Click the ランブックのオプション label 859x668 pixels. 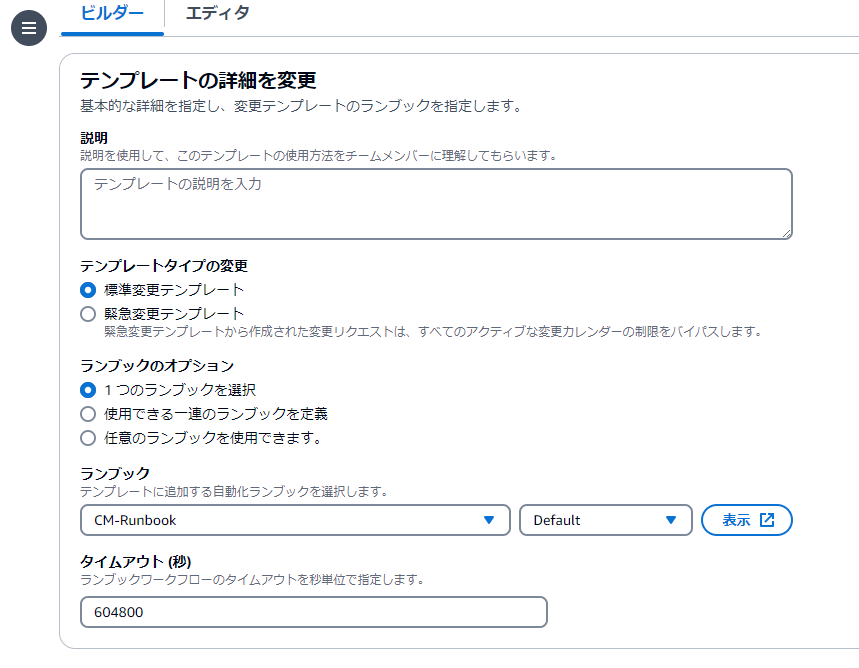(x=157, y=366)
